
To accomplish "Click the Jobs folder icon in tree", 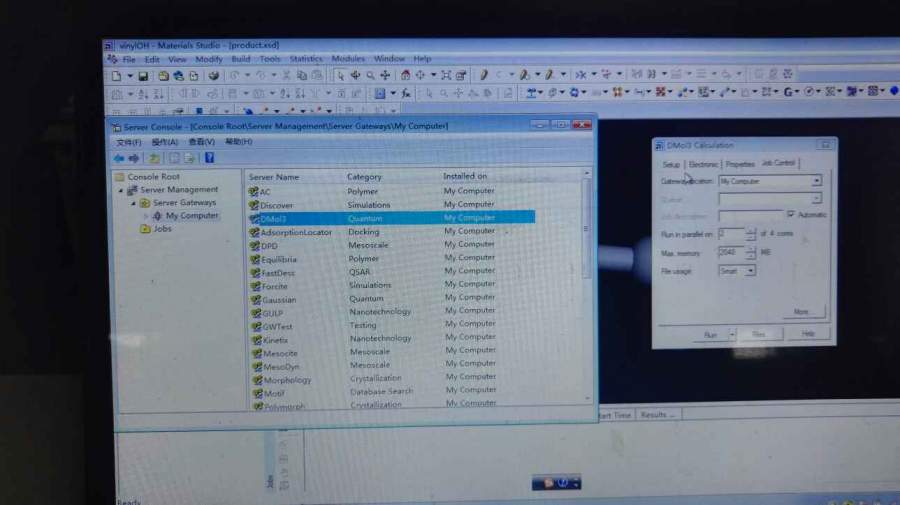I will 145,229.
